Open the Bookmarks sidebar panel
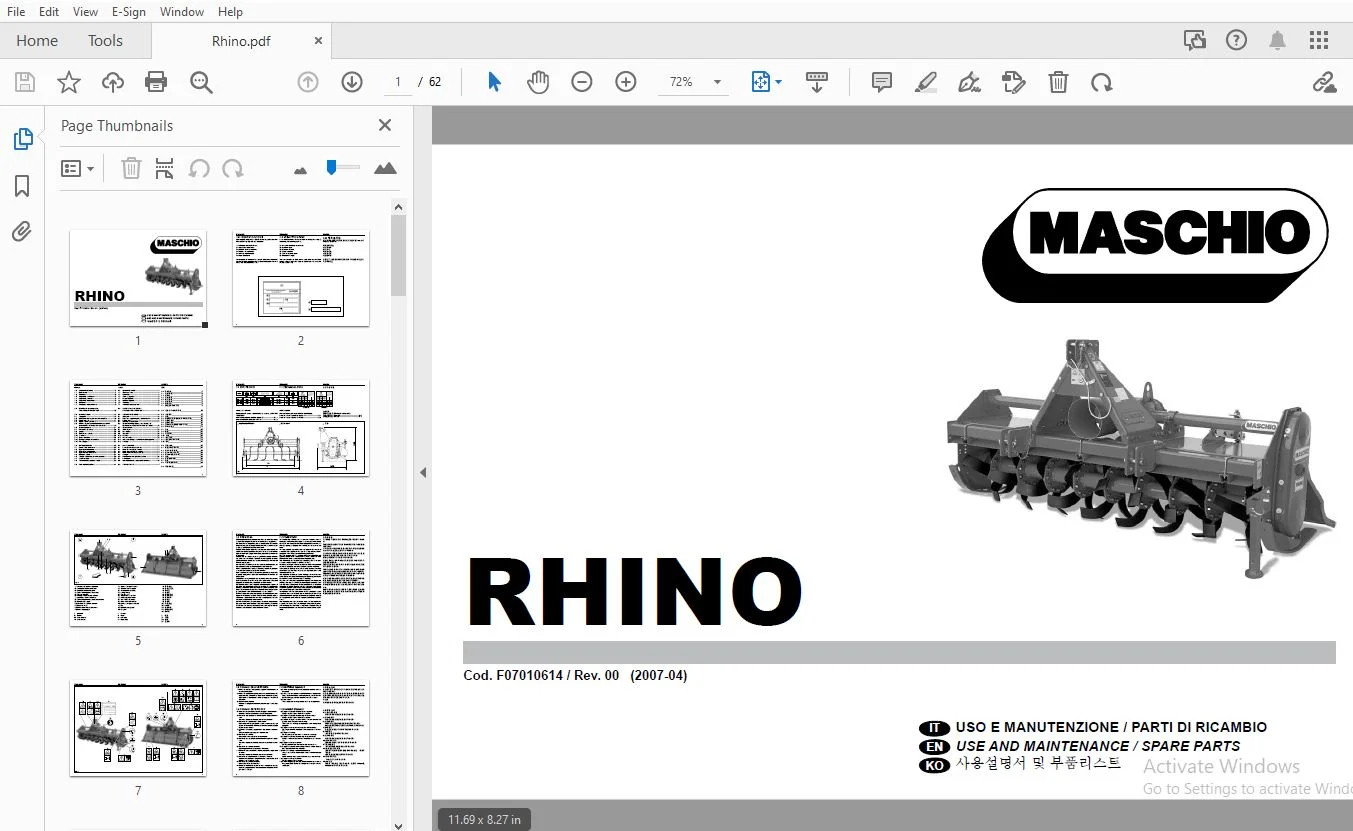 click(22, 186)
